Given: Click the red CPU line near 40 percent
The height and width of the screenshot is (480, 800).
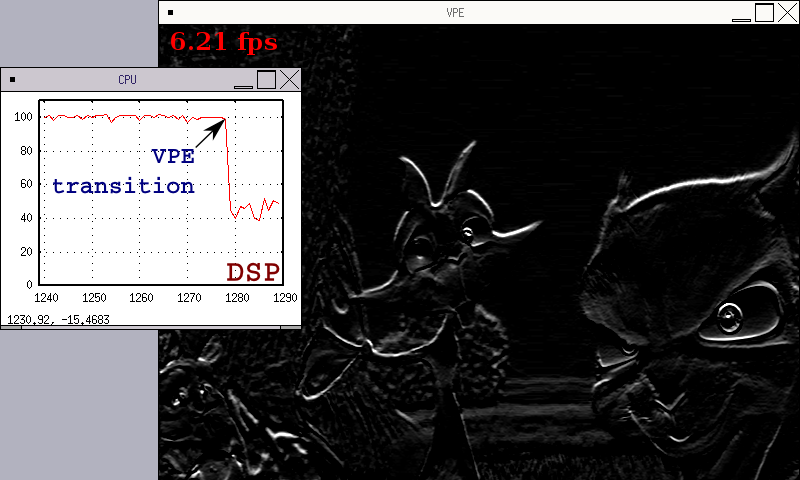Looking at the screenshot, I should [245, 212].
